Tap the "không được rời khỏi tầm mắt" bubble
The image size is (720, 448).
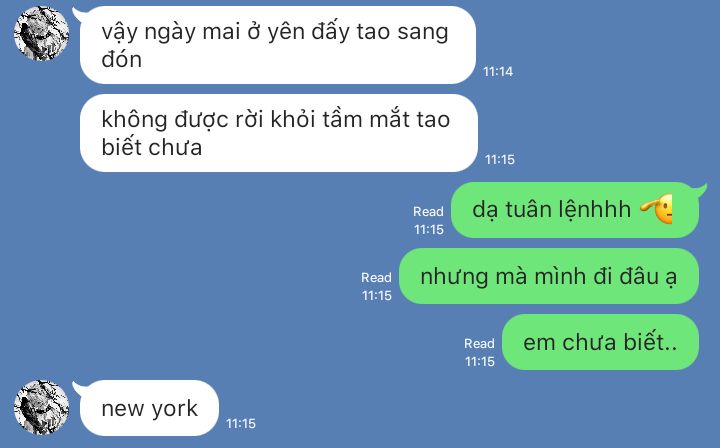tap(279, 133)
